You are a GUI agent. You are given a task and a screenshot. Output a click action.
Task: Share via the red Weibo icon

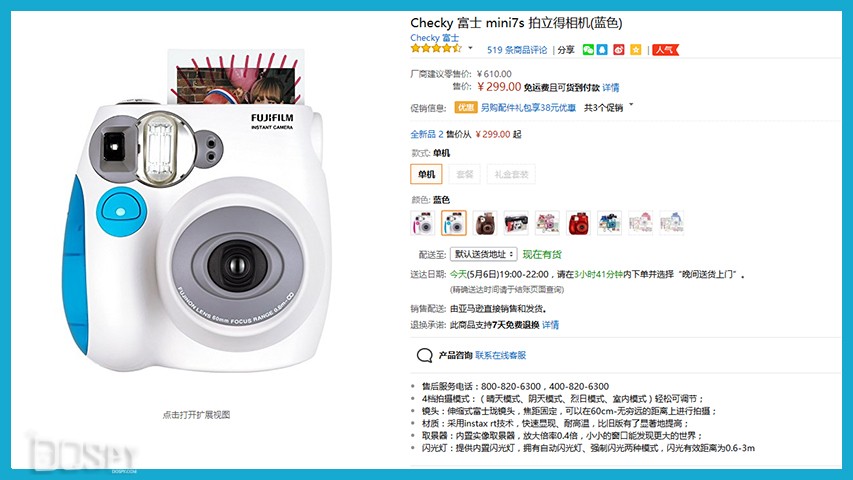pyautogui.click(x=619, y=50)
